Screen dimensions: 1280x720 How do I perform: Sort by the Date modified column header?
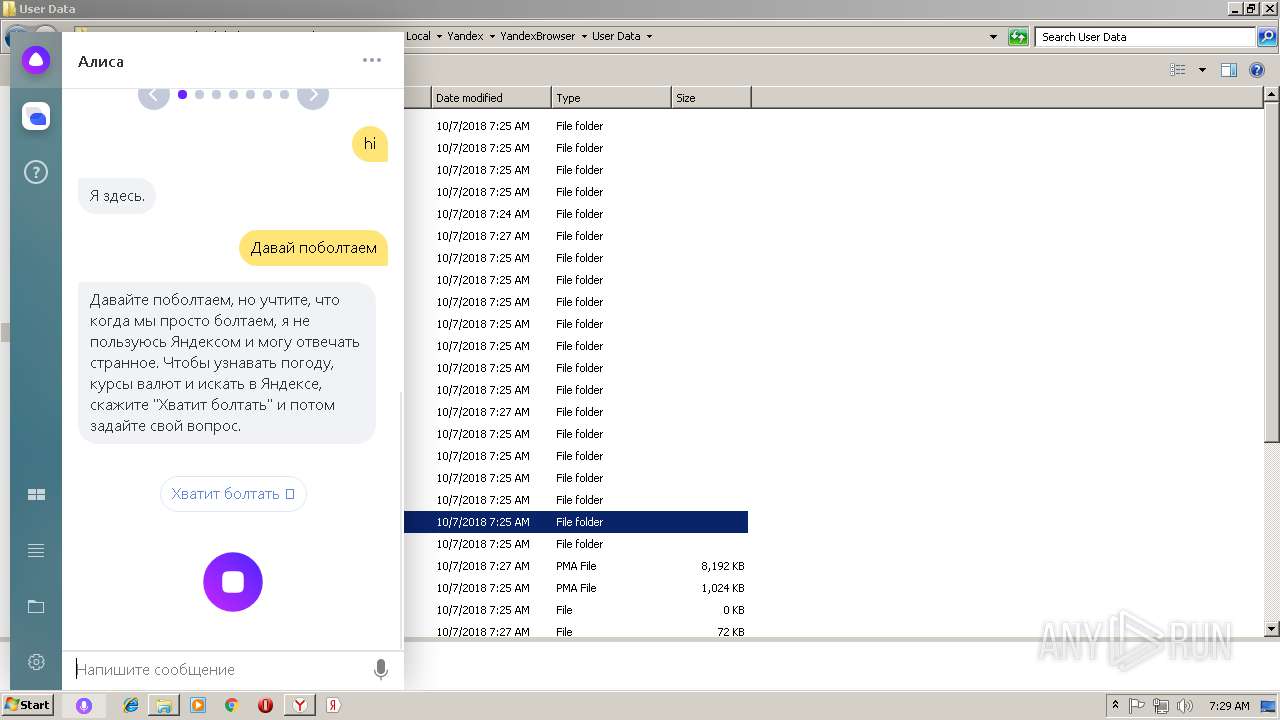[x=491, y=98]
